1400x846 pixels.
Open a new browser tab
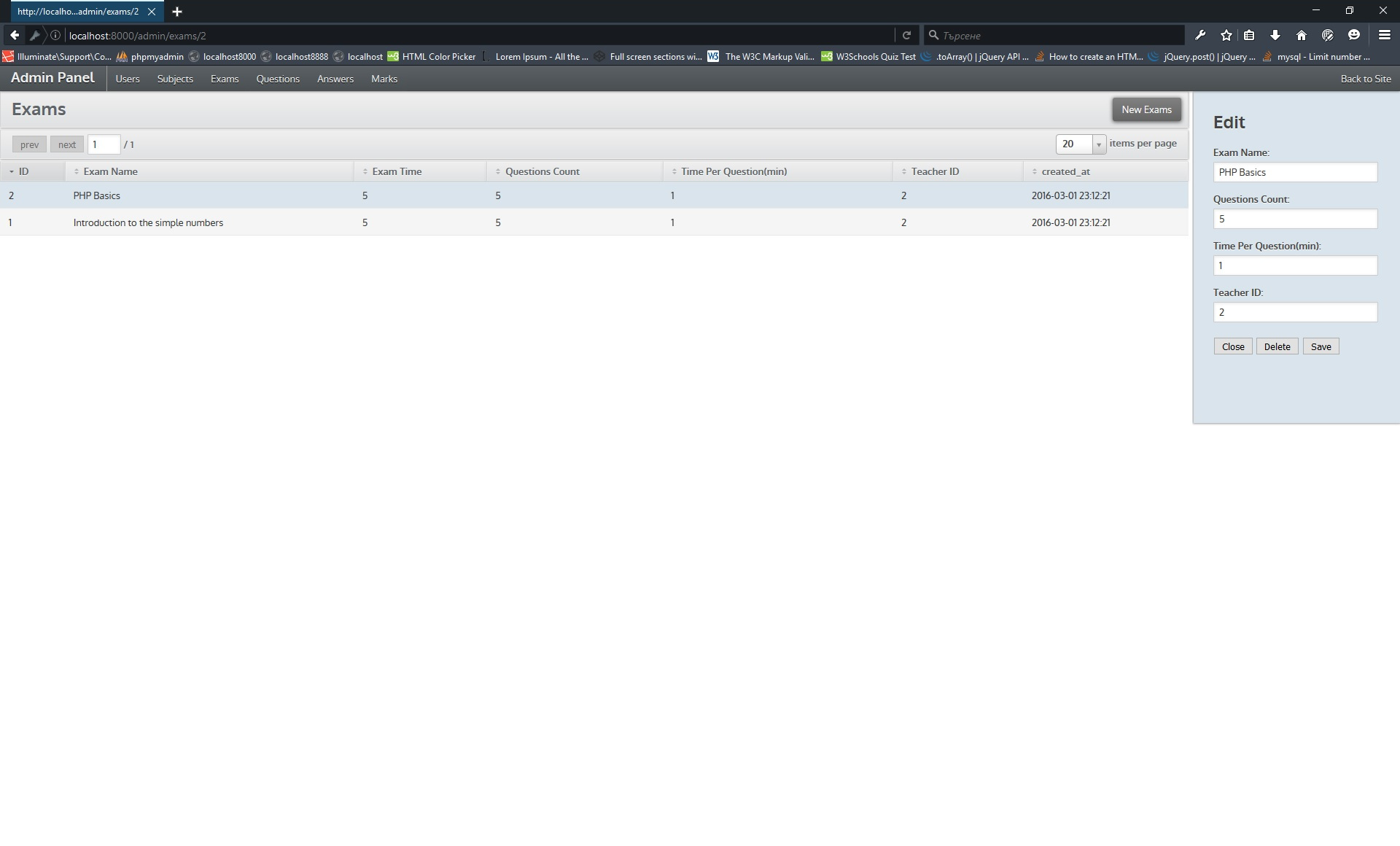[x=177, y=12]
